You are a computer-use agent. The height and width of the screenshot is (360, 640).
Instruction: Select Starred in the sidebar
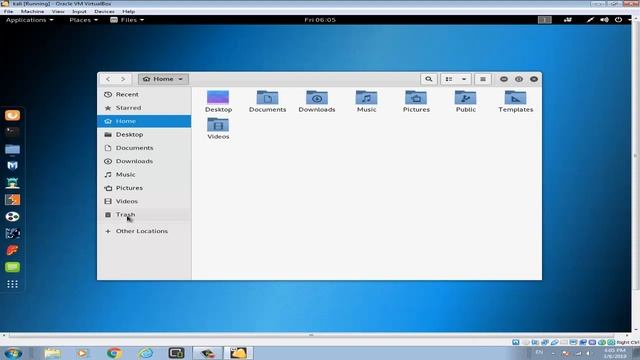(x=144, y=108)
